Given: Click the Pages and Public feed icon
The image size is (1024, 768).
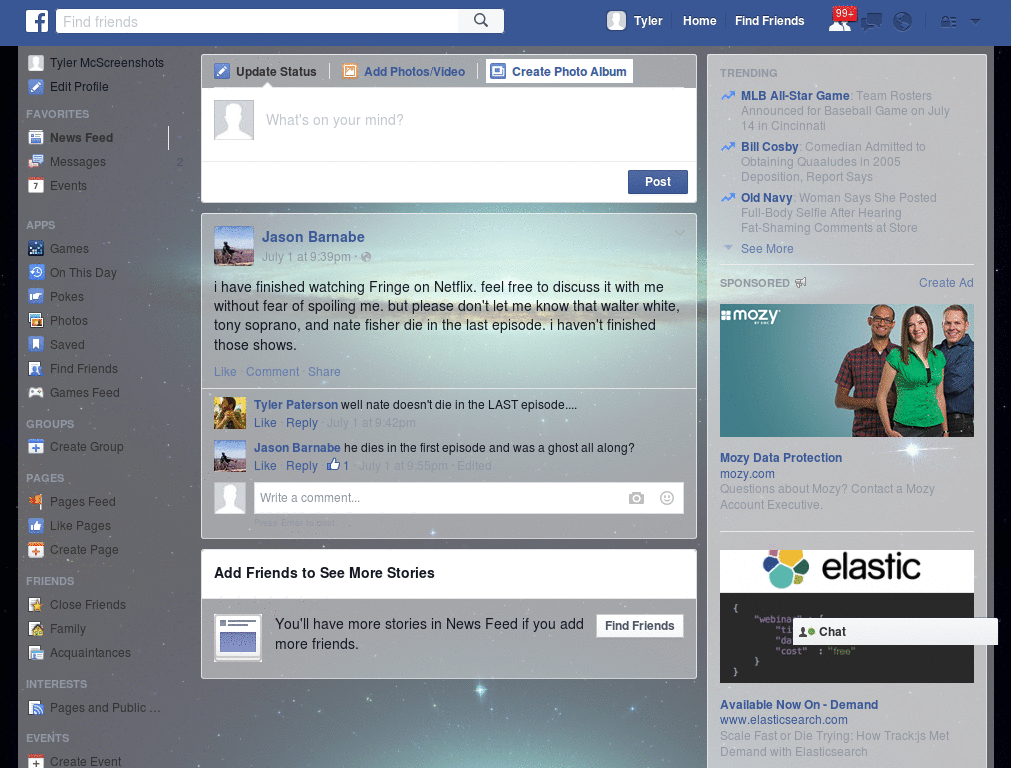Looking at the screenshot, I should (36, 708).
